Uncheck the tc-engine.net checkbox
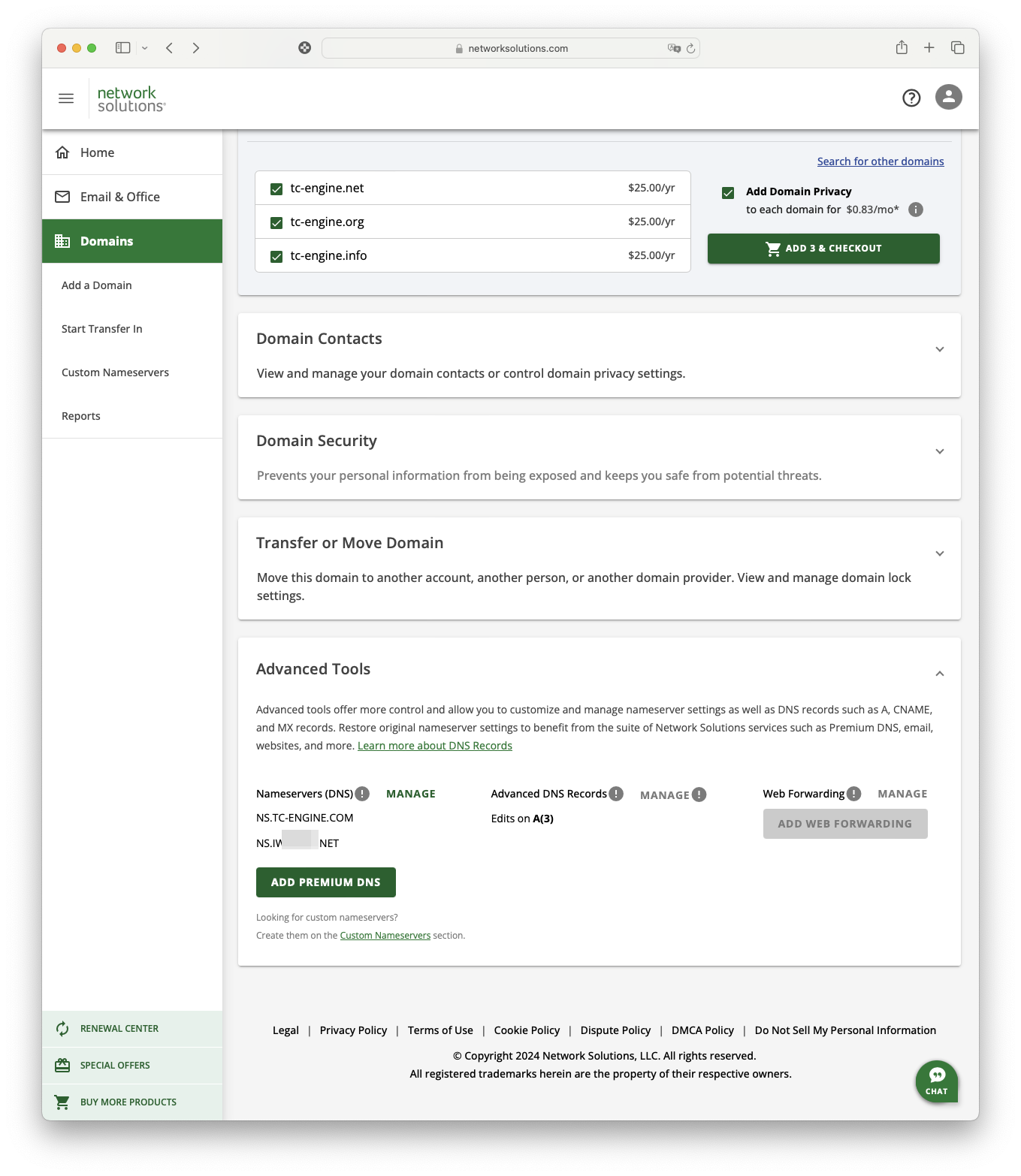The image size is (1021, 1176). 276,188
